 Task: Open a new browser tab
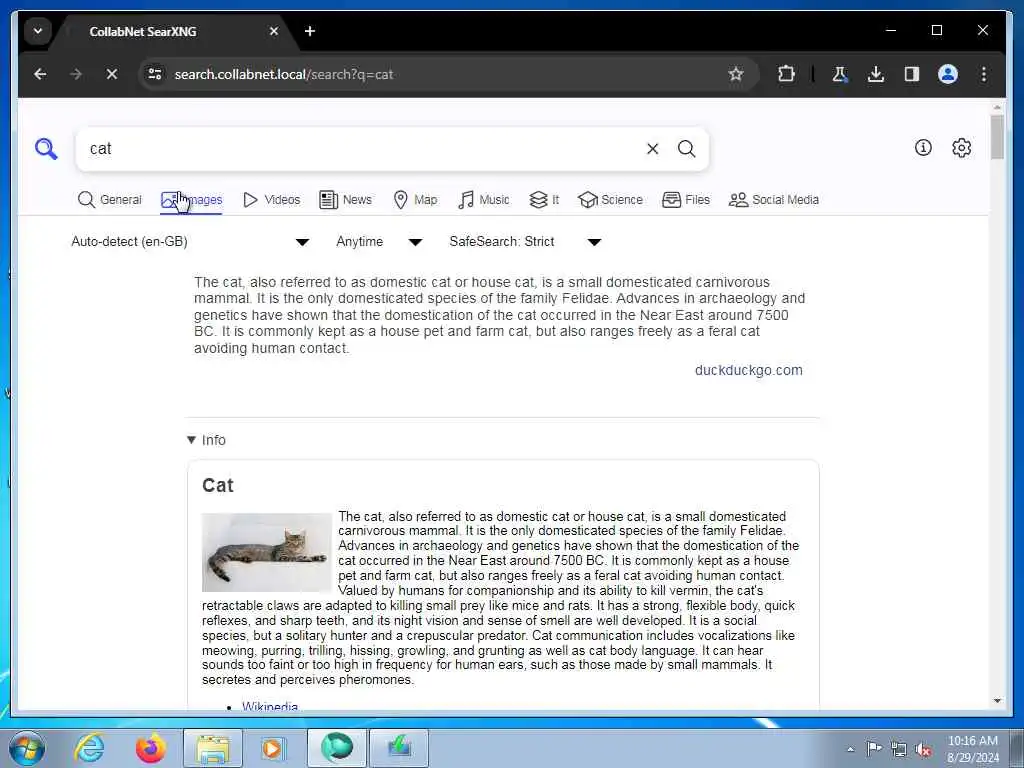[x=310, y=31]
